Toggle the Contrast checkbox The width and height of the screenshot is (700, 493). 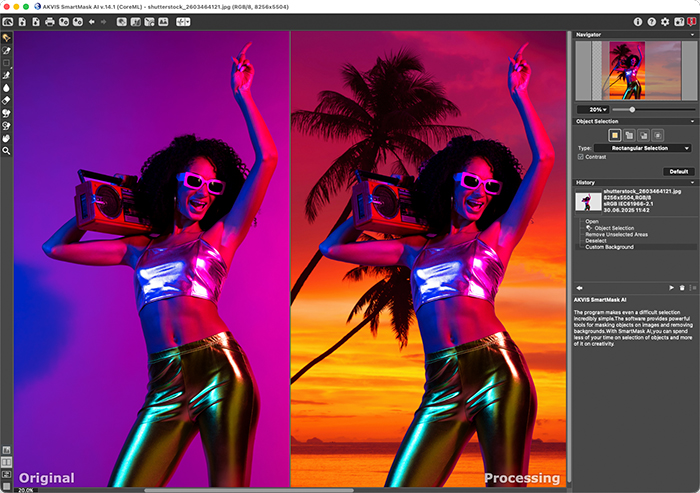point(581,157)
